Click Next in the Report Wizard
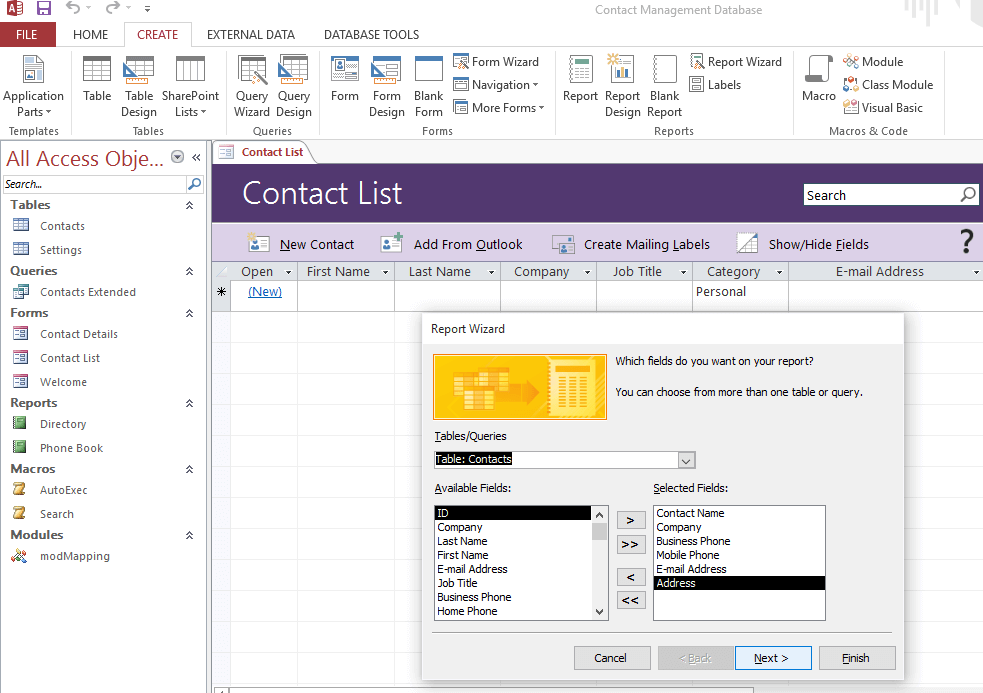 772,658
